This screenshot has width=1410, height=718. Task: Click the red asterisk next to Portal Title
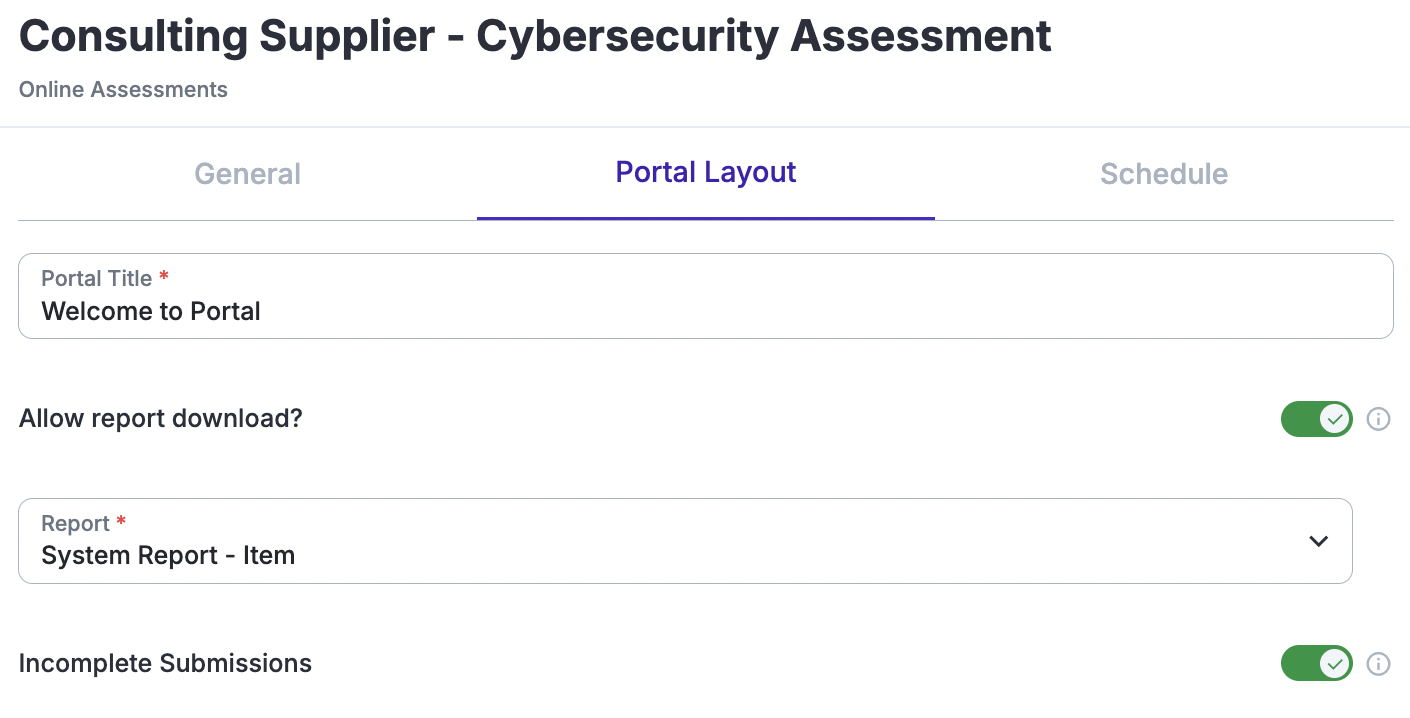pyautogui.click(x=164, y=278)
